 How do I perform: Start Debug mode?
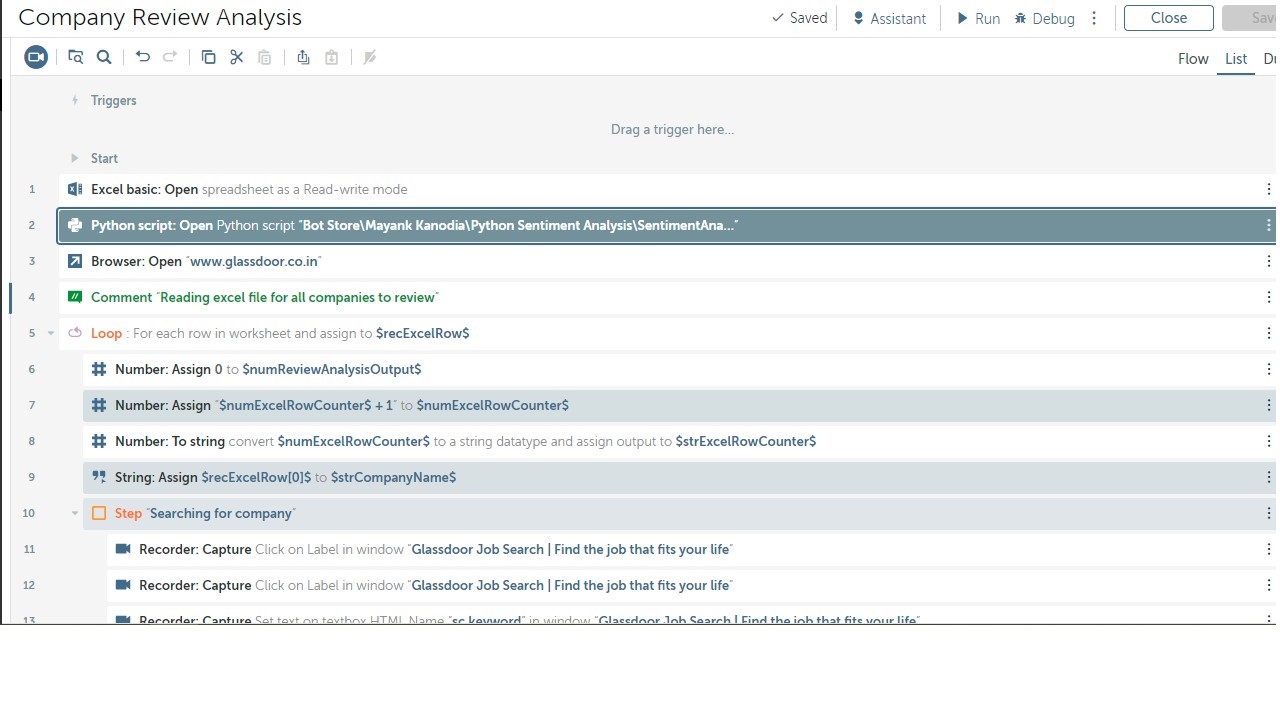(x=1044, y=18)
